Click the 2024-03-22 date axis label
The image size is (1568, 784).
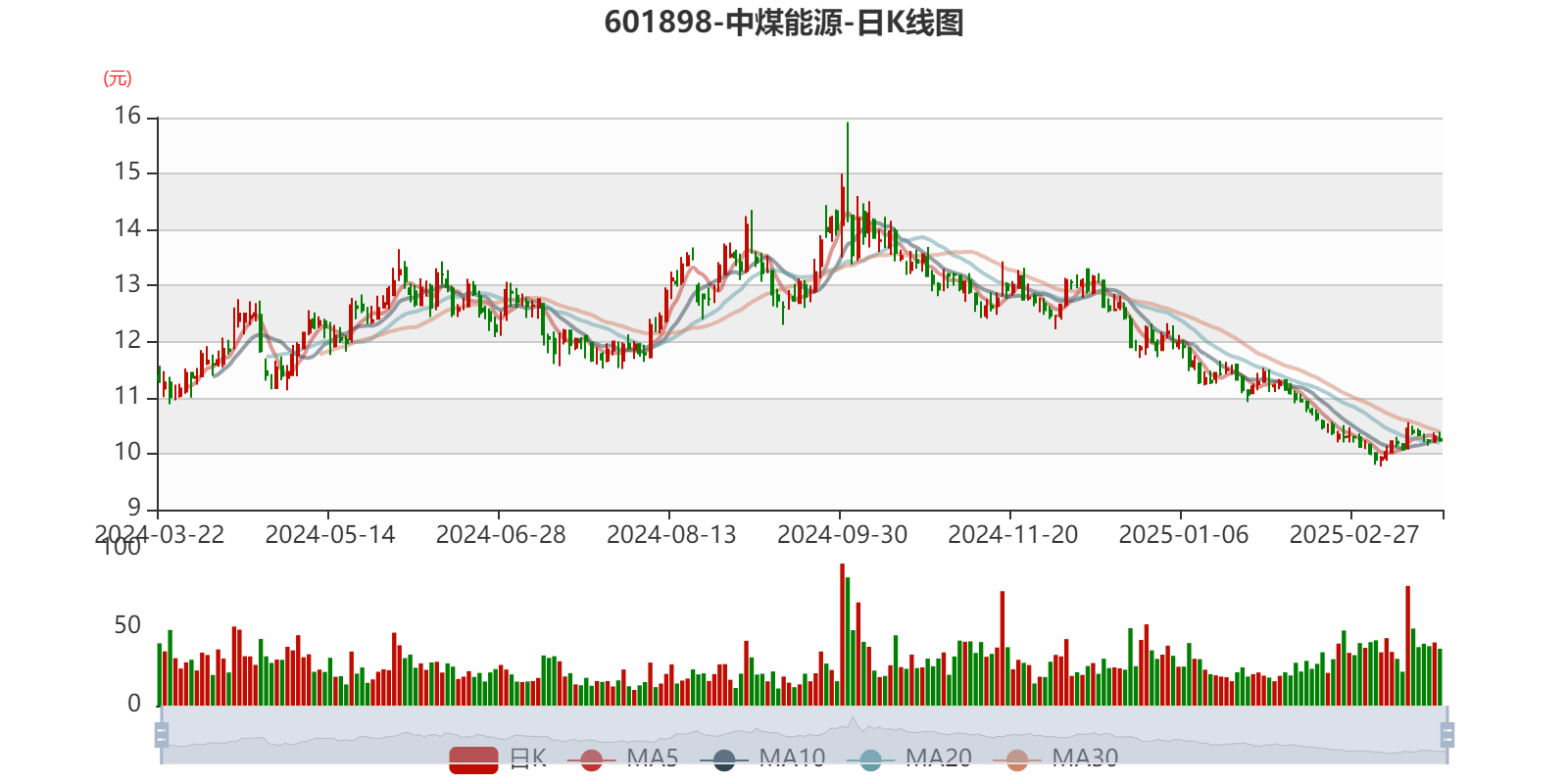159,534
